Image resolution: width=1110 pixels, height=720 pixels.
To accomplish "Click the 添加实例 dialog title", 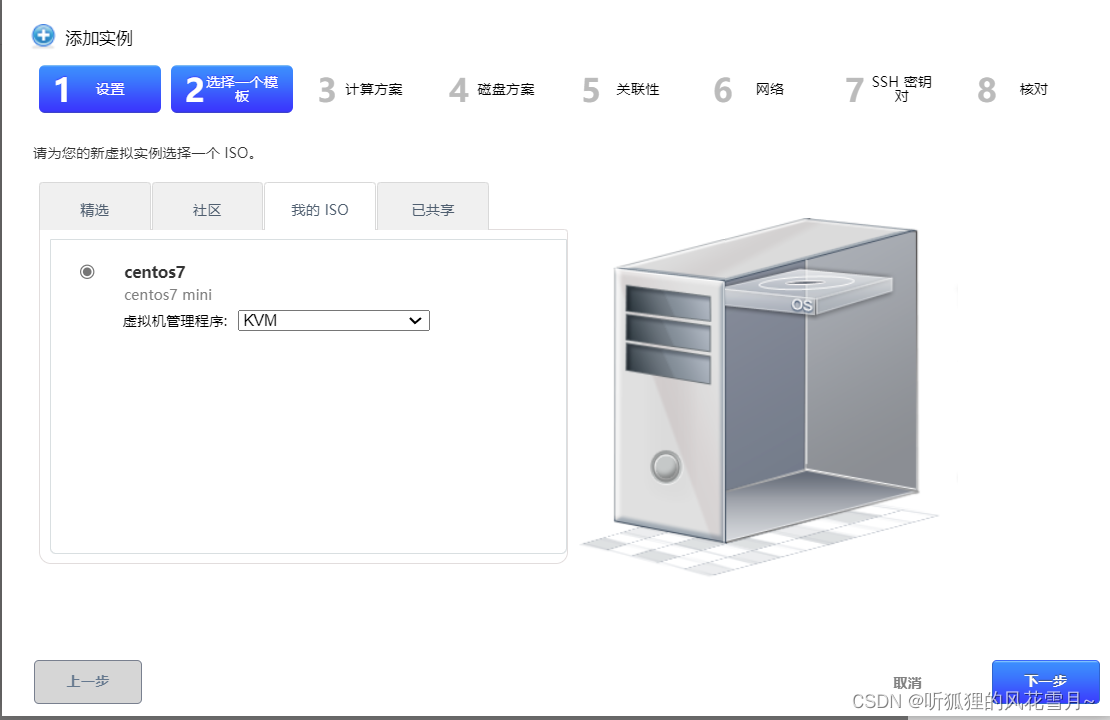I will pos(99,38).
